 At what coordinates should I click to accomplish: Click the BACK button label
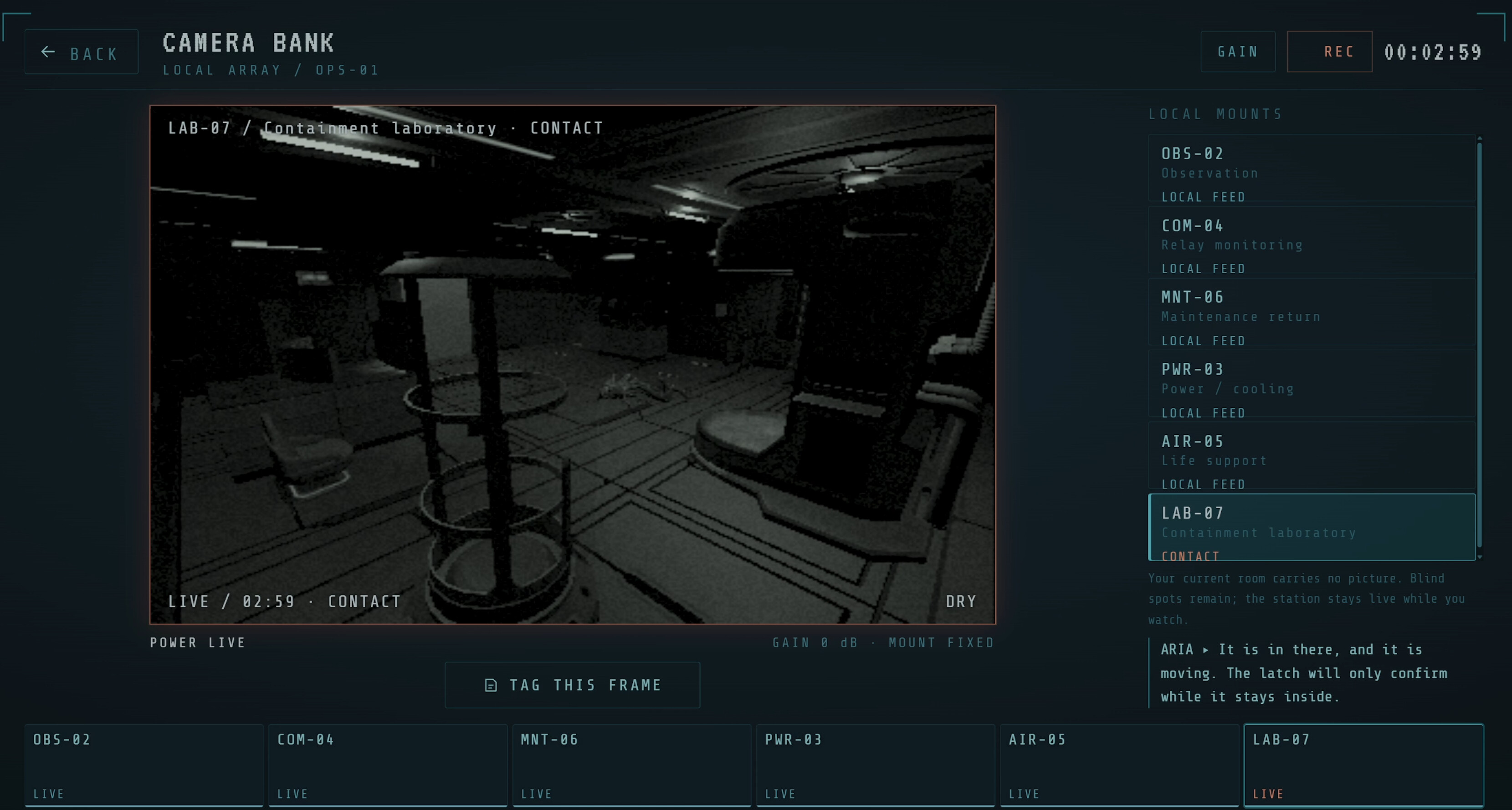click(94, 54)
